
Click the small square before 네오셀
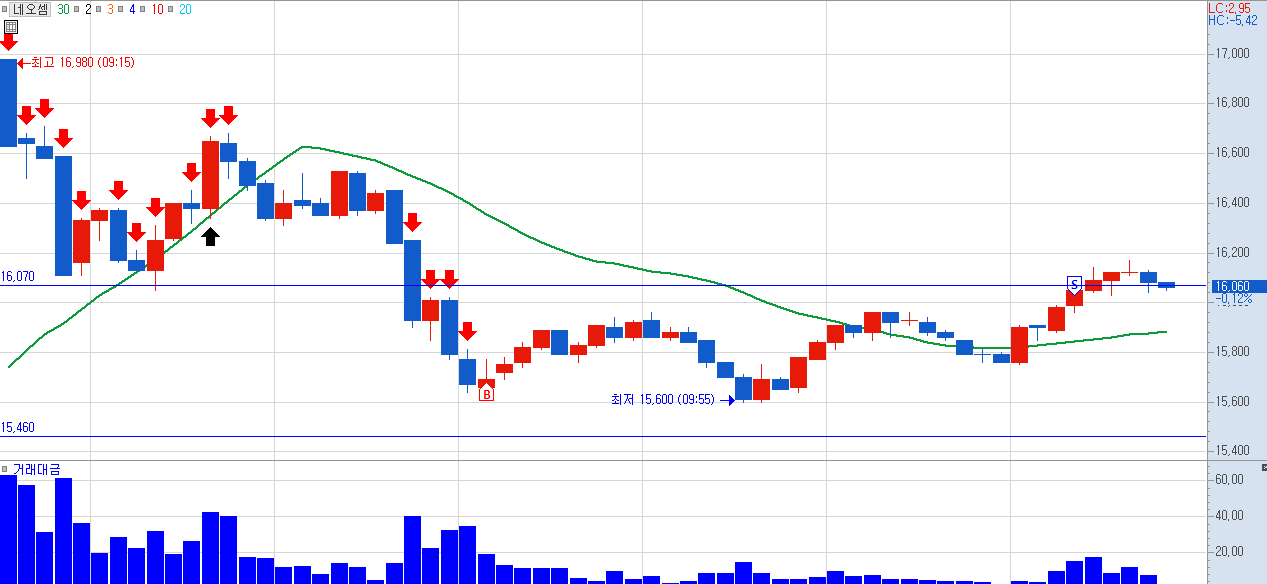[5, 9]
